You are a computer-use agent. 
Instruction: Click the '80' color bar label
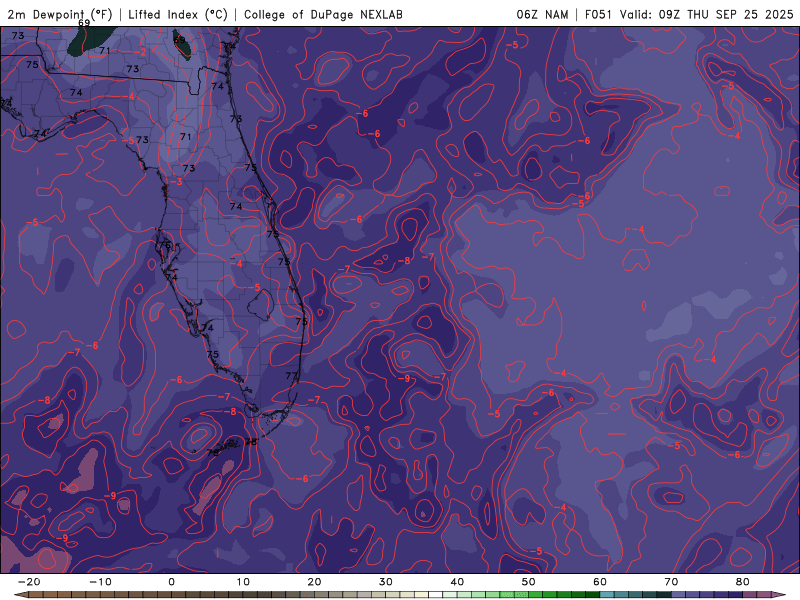743,582
